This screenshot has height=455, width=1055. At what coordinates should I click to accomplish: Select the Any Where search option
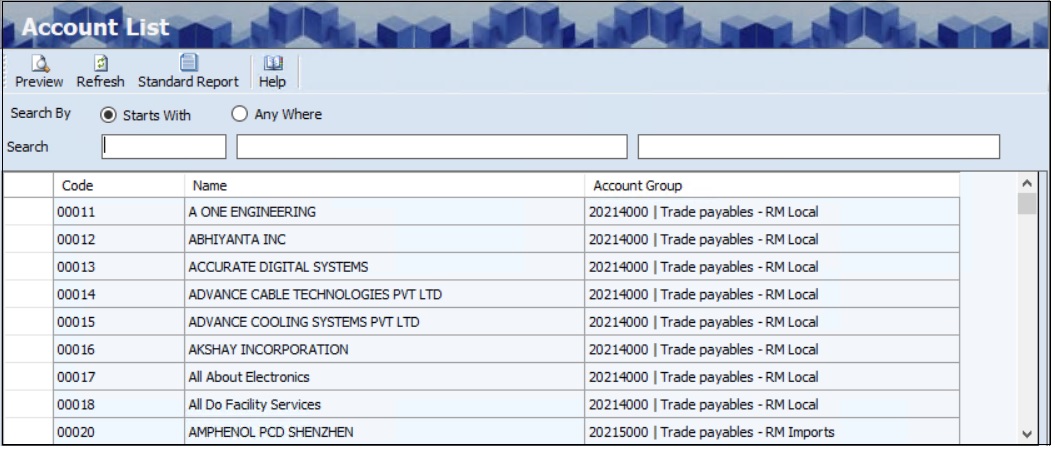pyautogui.click(x=240, y=114)
